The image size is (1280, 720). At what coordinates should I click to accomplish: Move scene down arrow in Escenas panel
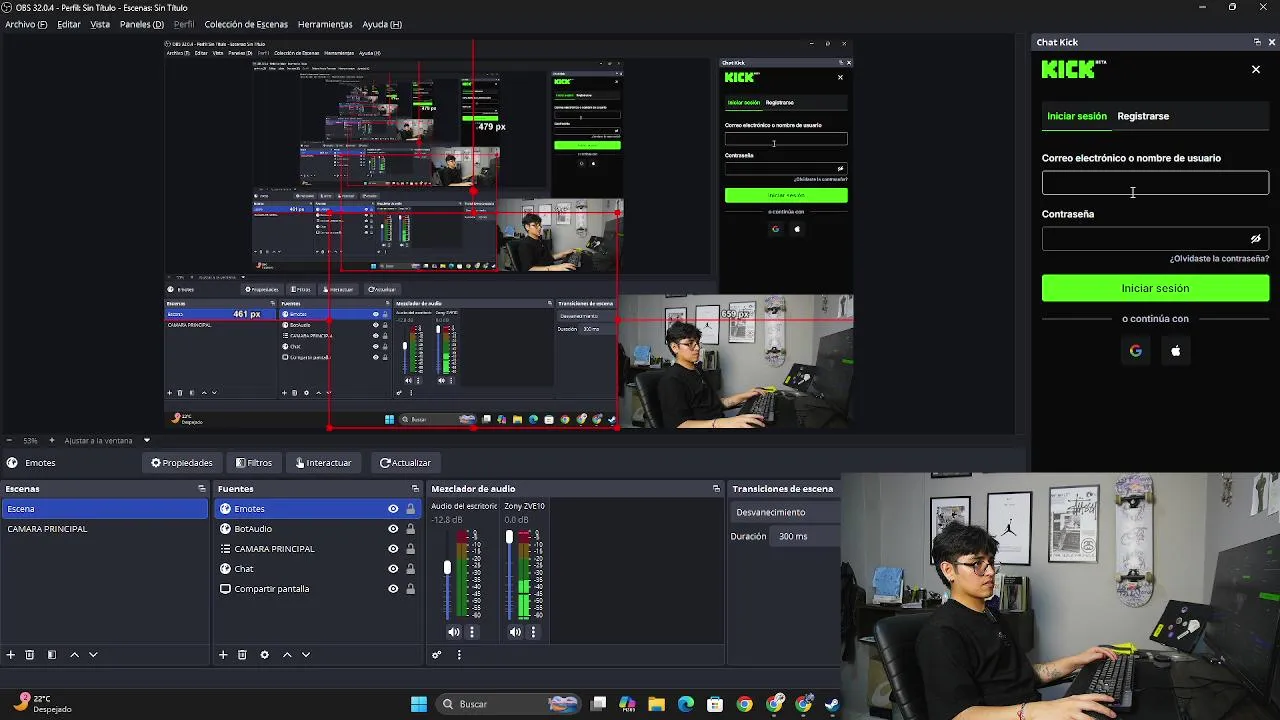(93, 655)
